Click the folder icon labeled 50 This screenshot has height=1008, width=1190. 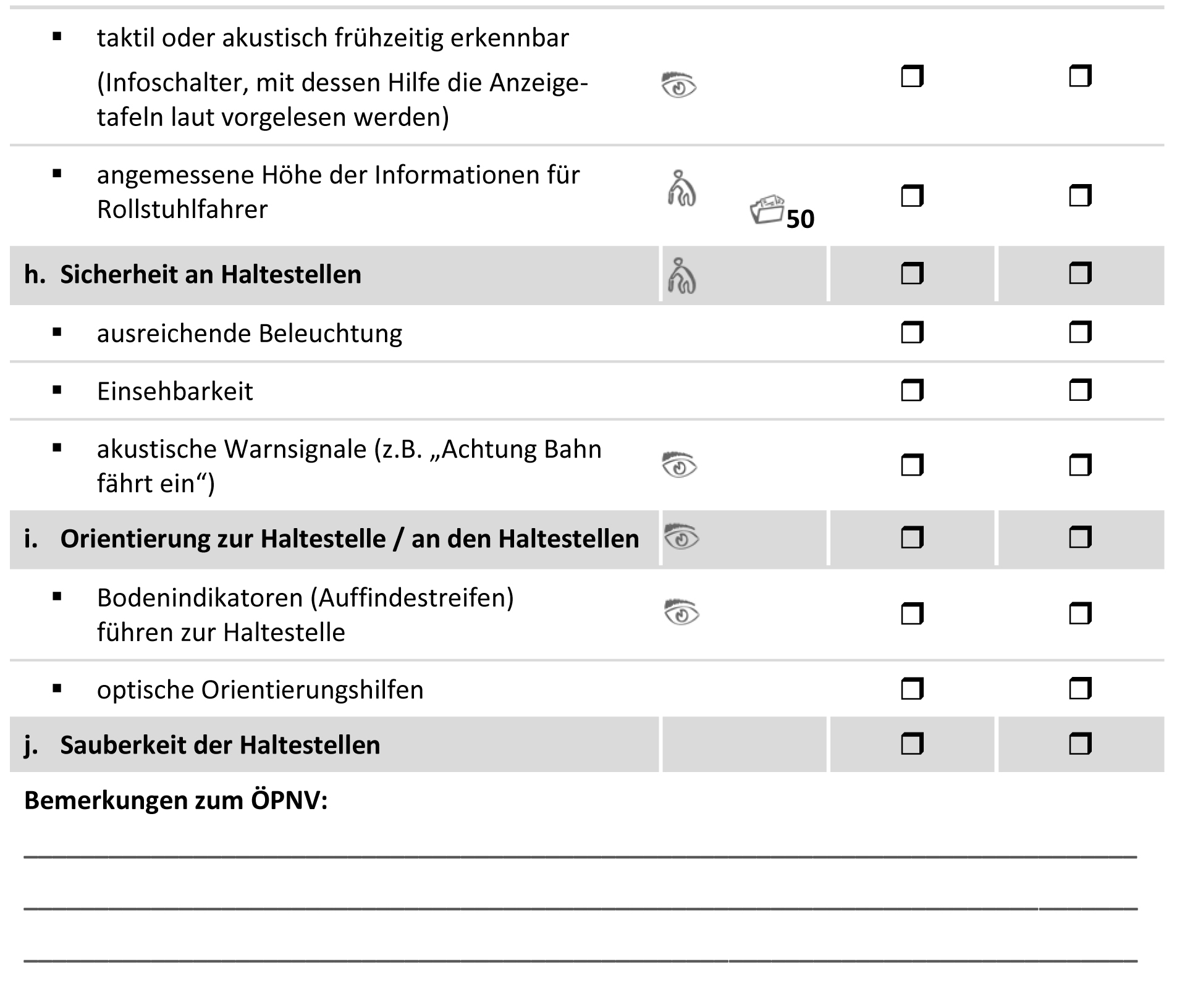pyautogui.click(x=767, y=210)
